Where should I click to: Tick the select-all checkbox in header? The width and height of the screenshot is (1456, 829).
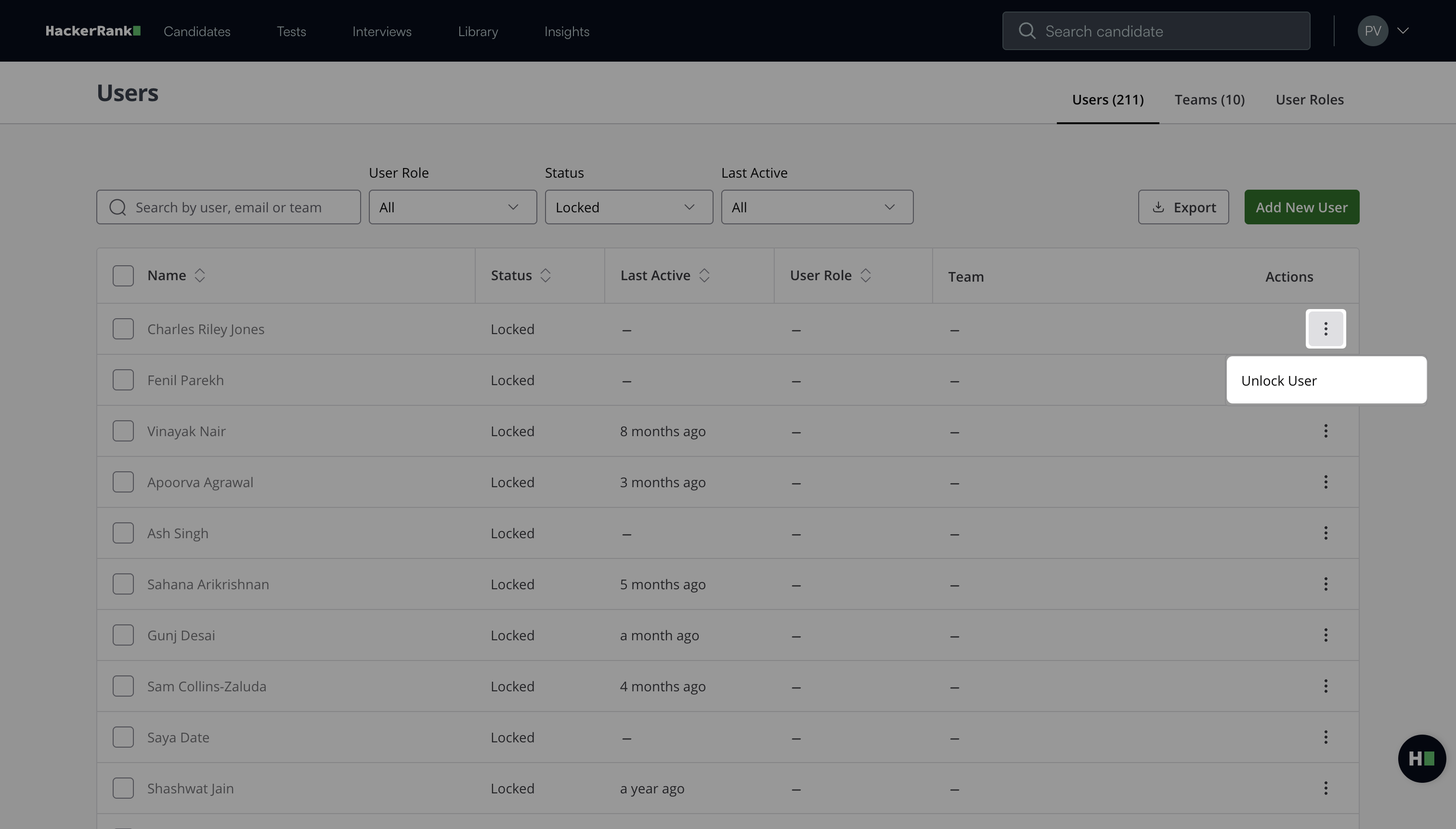[x=123, y=275]
